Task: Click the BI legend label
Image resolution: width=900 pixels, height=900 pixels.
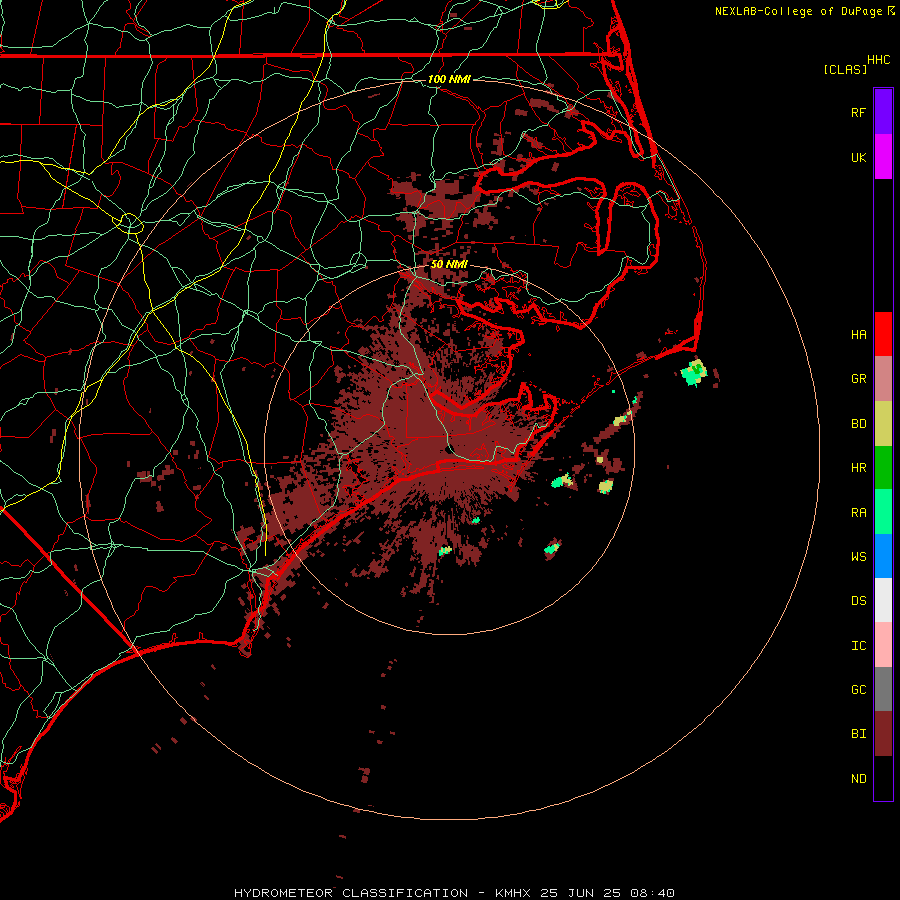Action: [x=858, y=734]
